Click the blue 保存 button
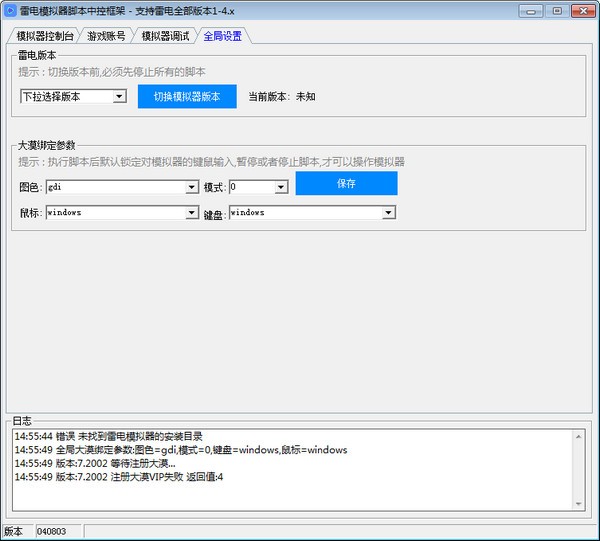Viewport: 600px width, 541px height. [x=346, y=183]
